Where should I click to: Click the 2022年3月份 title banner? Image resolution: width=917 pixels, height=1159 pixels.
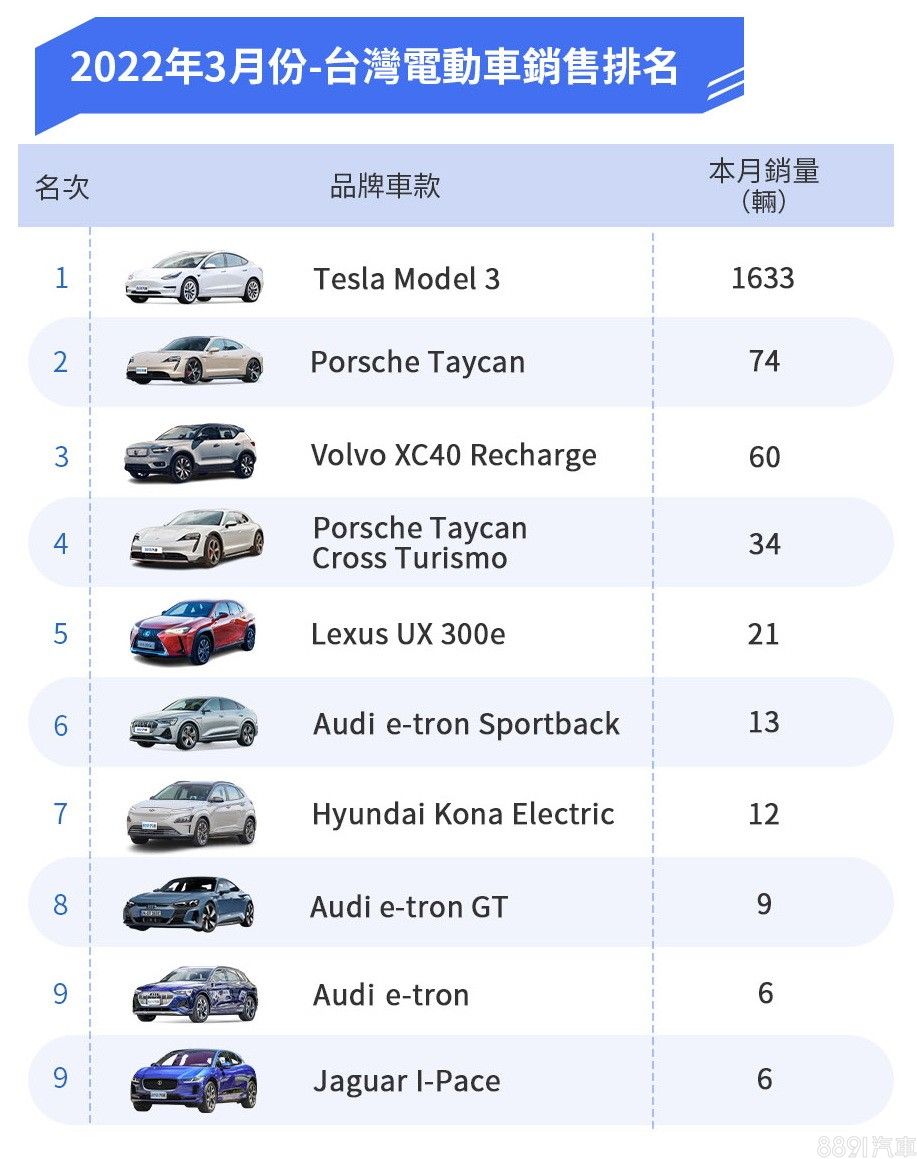(374, 68)
